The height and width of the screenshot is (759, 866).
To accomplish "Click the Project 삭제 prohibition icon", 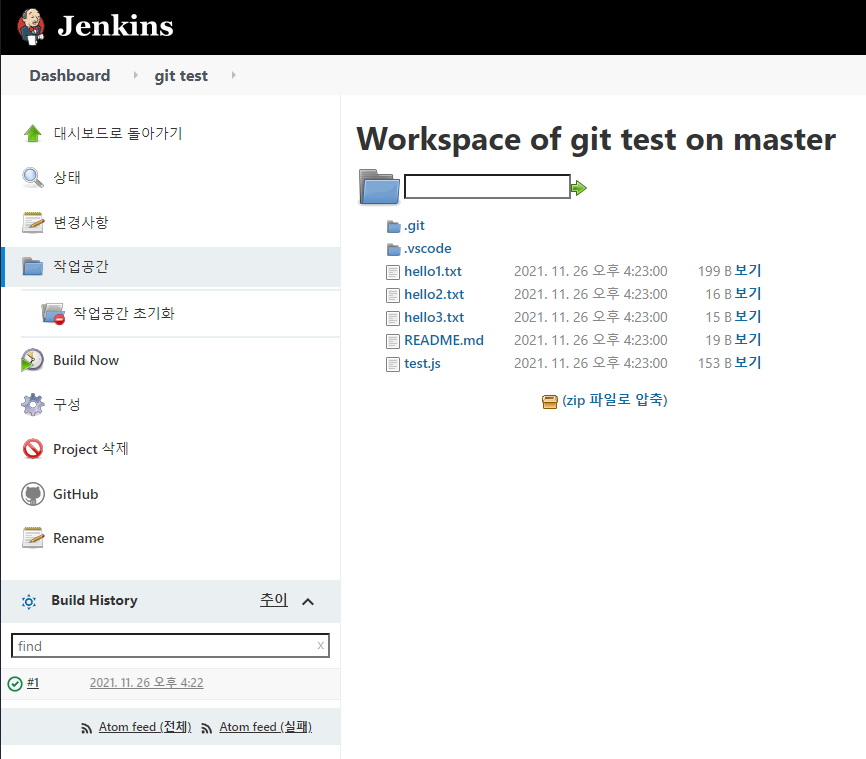I will (33, 449).
